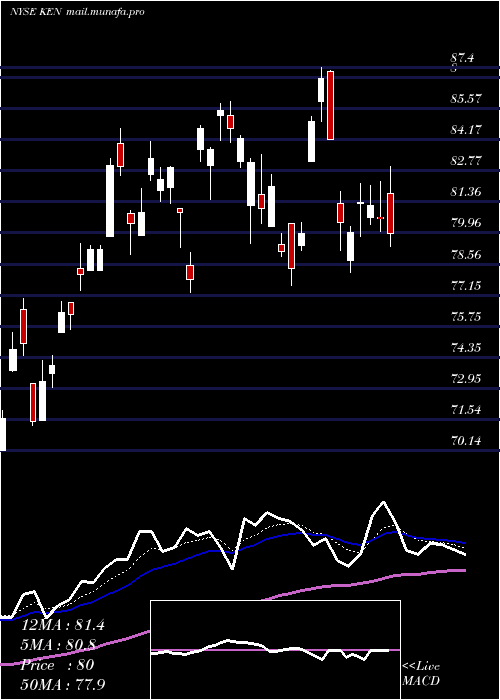The image size is (500, 700).
Task: Click the 71.54 price axis label
Action: [467, 410]
